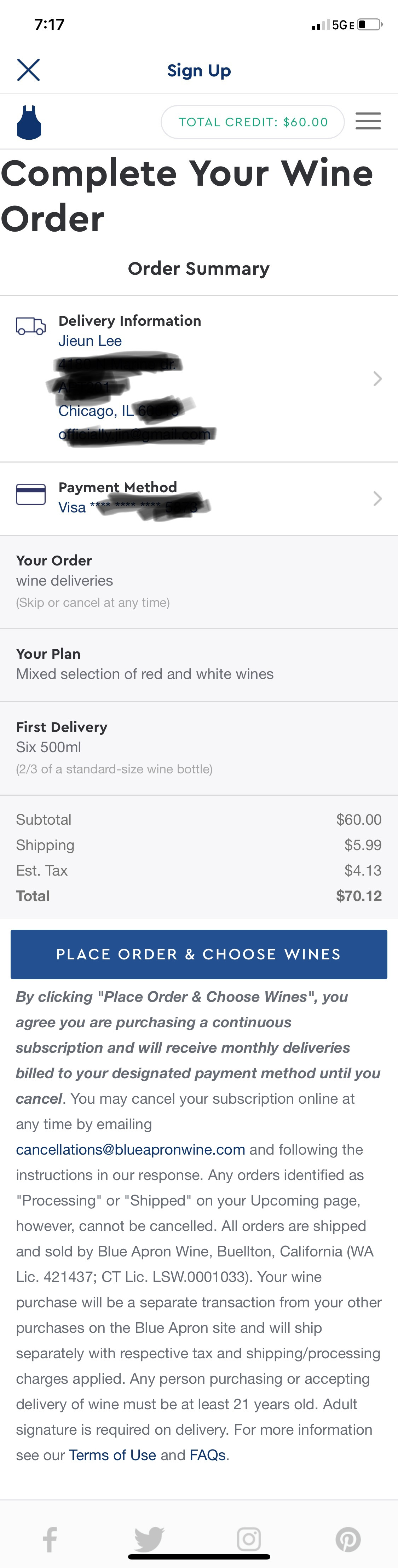Image resolution: width=398 pixels, height=1568 pixels.
Task: Tap the delivery truck icon
Action: pos(30,326)
